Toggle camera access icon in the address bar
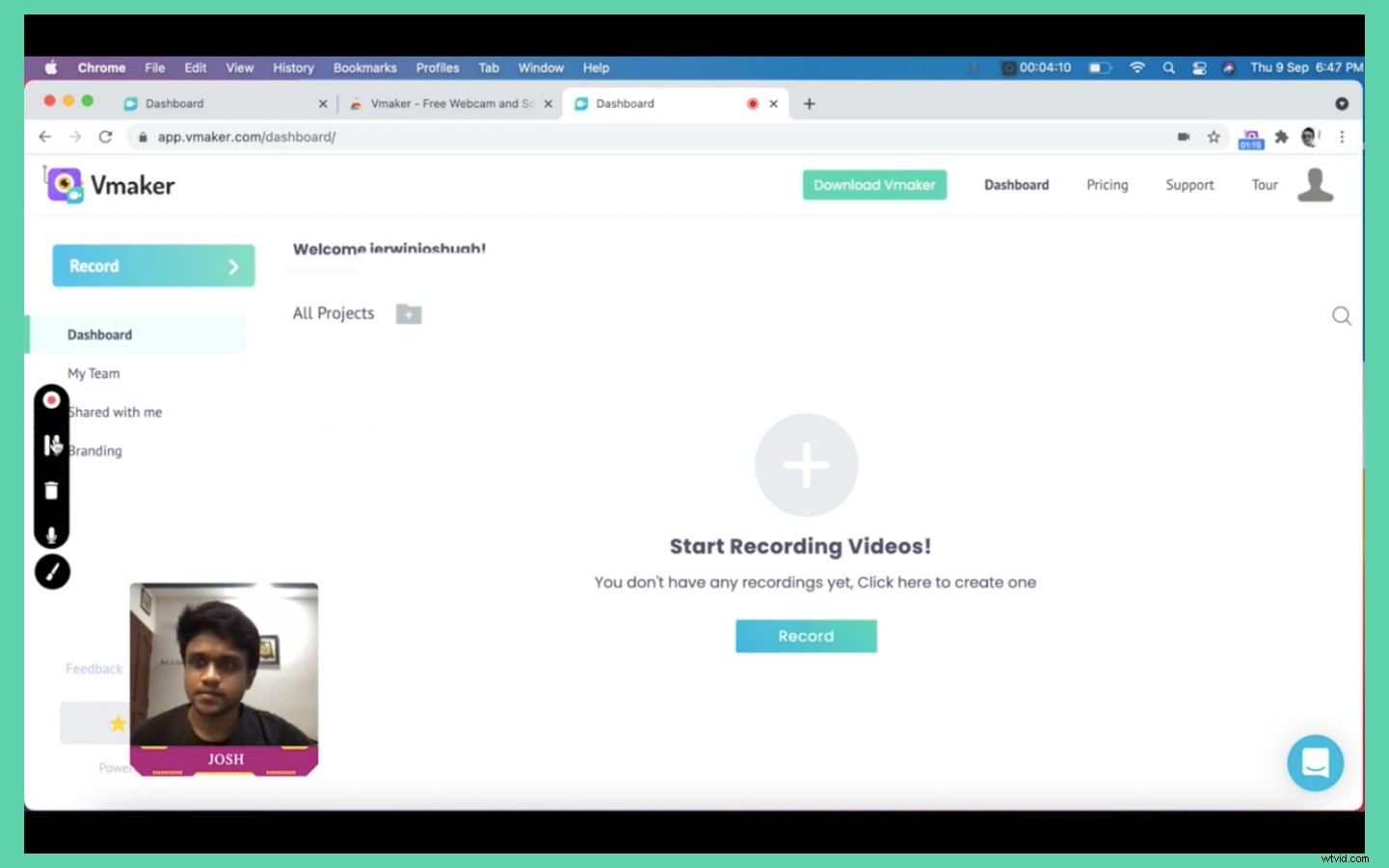Image resolution: width=1389 pixels, height=868 pixels. 1184,137
